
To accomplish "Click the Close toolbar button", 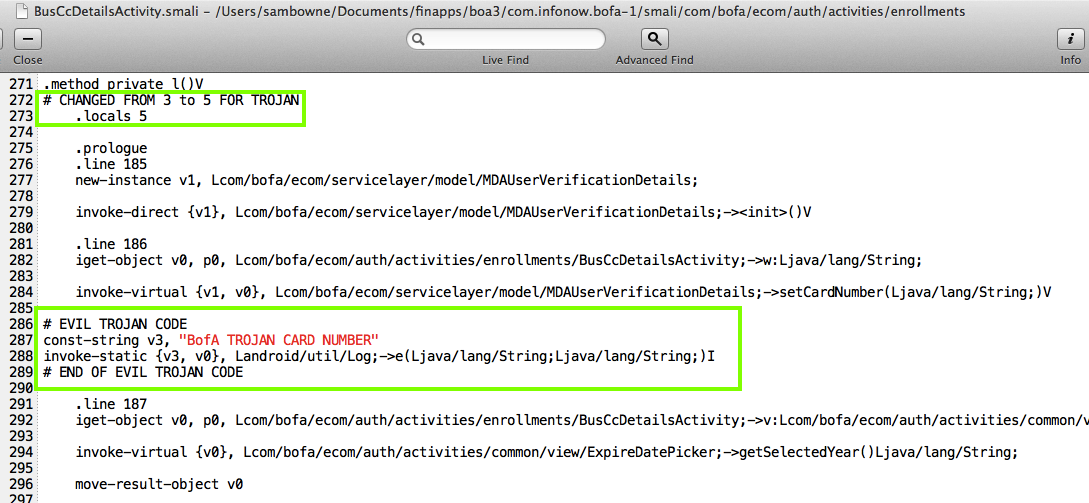I will point(28,39).
